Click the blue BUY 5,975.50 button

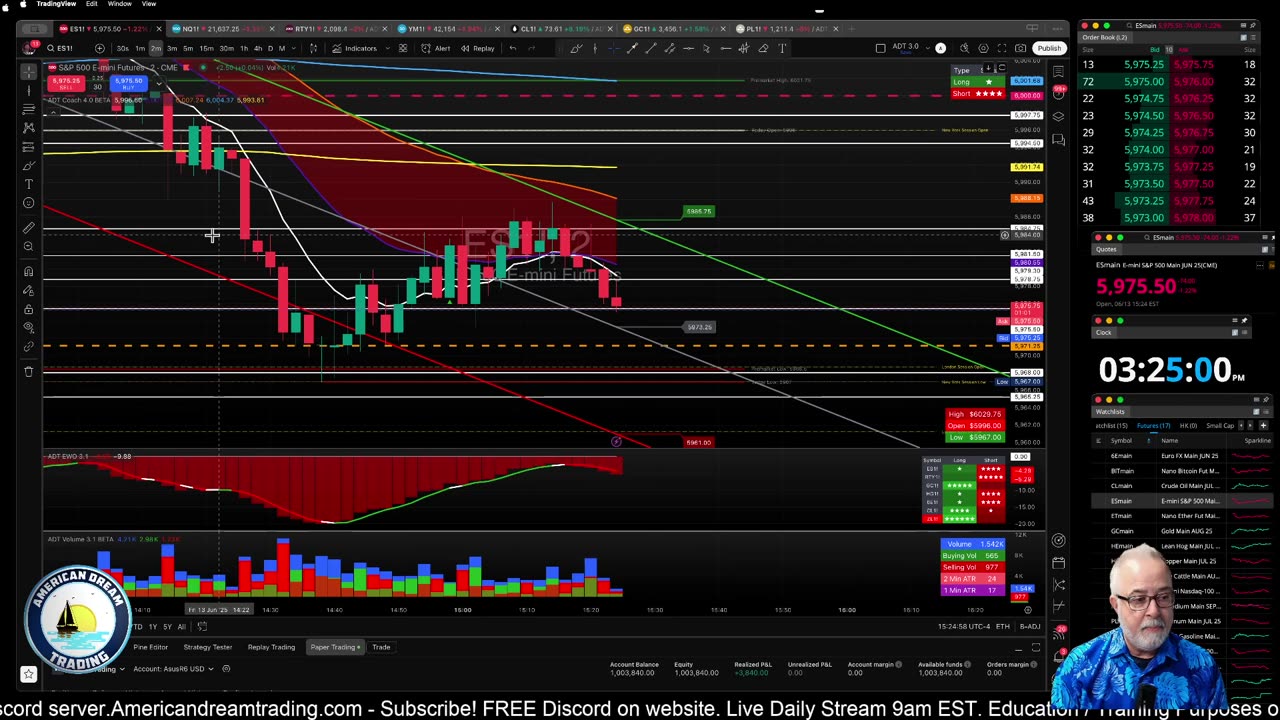127,84
